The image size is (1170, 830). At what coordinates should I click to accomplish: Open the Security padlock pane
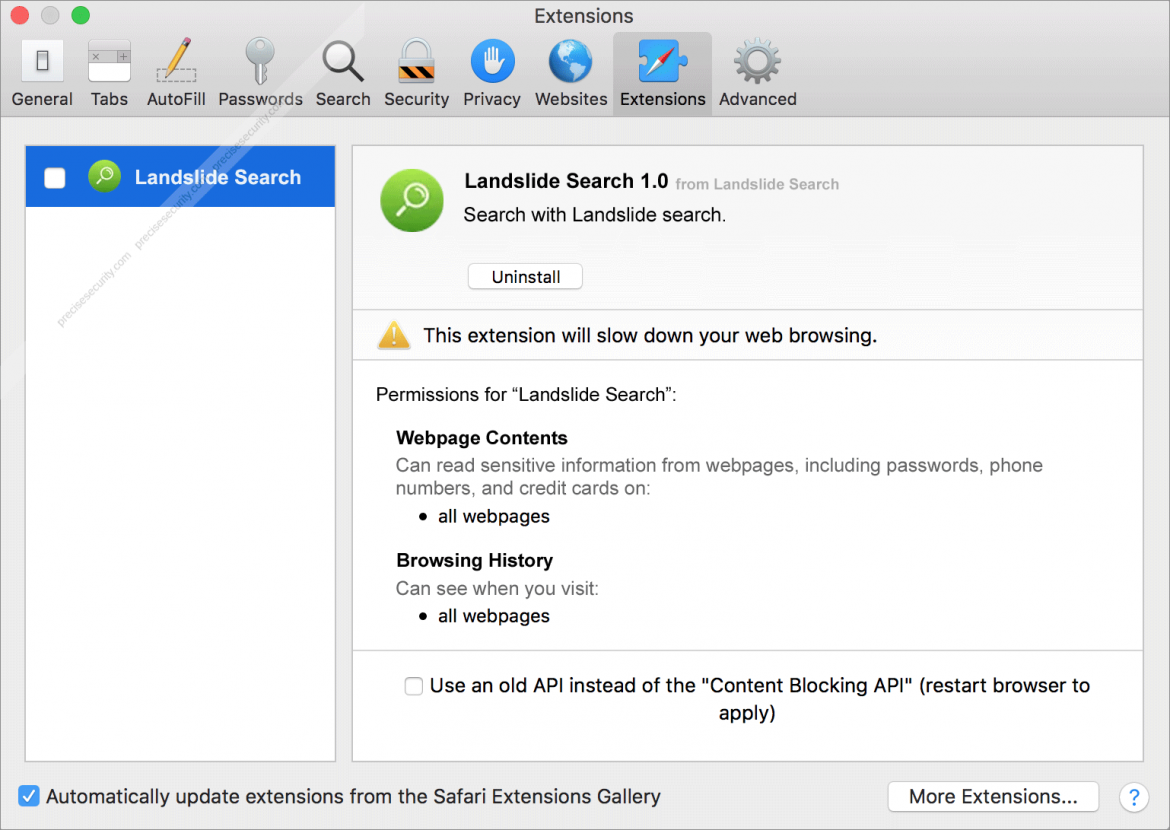[x=416, y=73]
